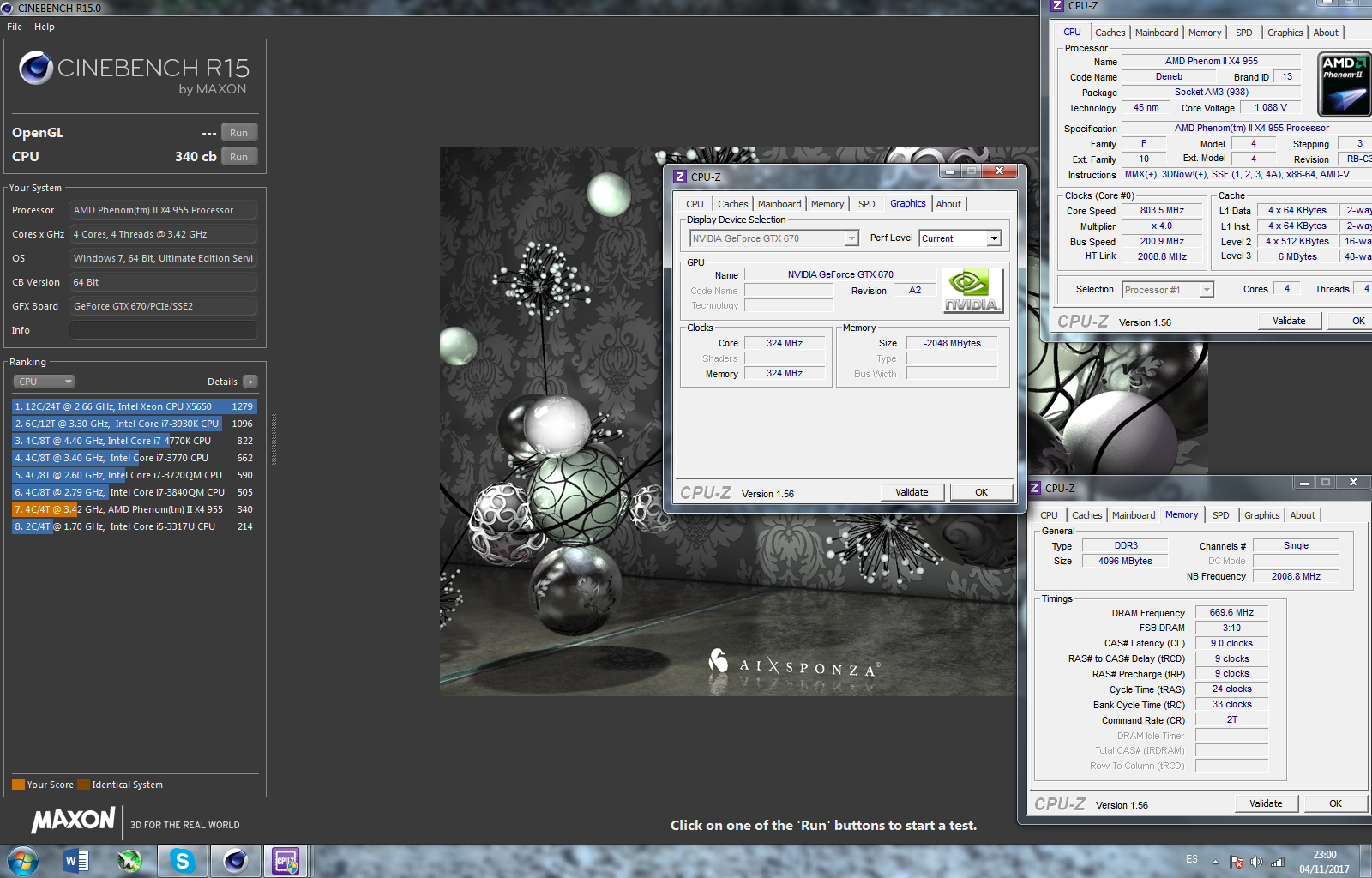Click the DRAM Frequency 669.6 MHz value
Screen dimensions: 1372x878
pos(1231,612)
